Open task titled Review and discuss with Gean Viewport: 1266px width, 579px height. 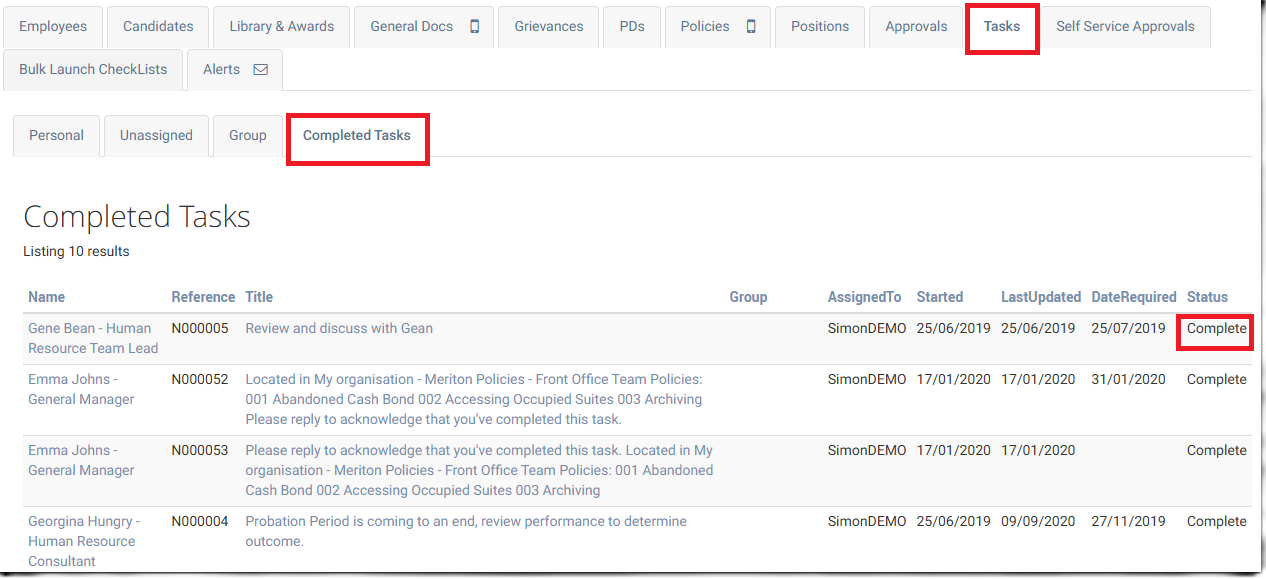(339, 328)
